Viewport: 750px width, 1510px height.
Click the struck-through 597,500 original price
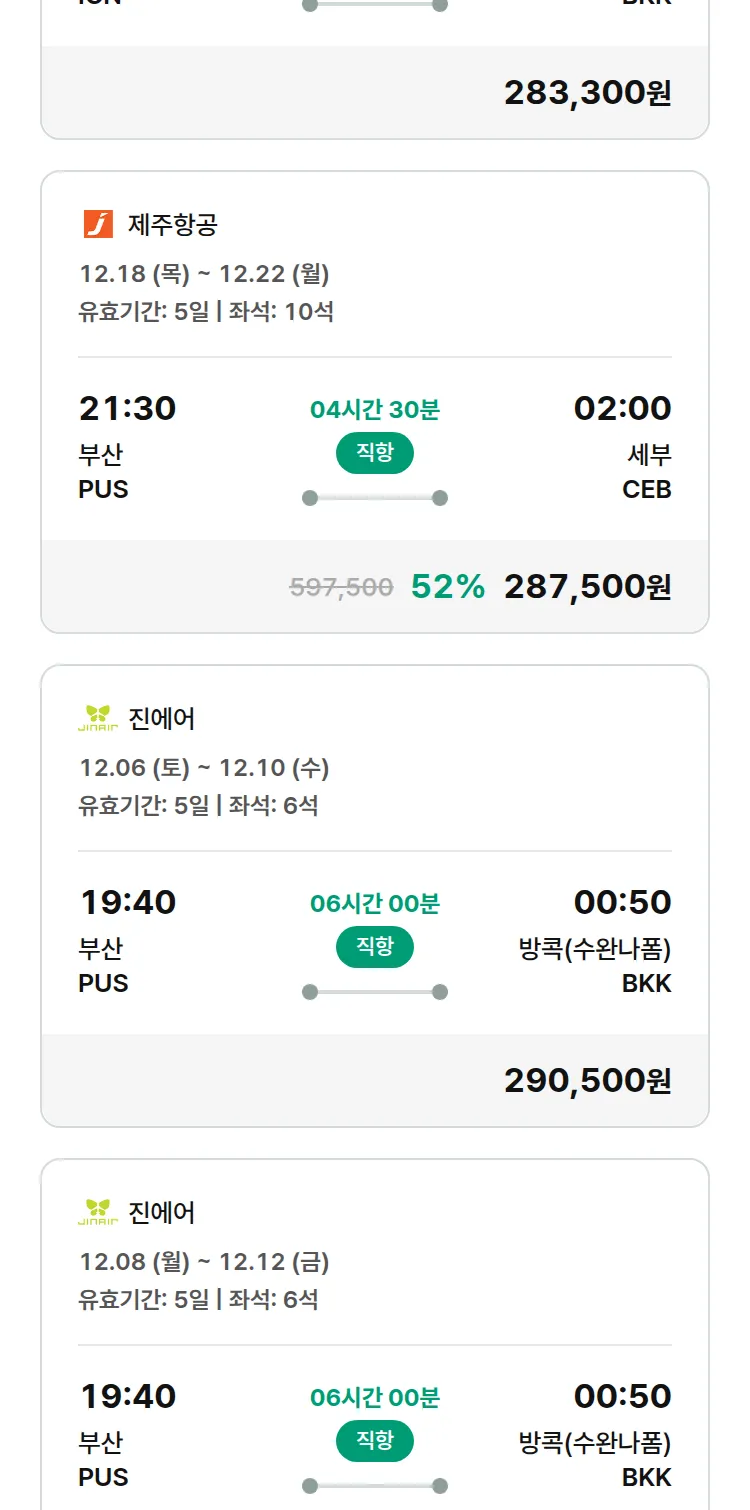[x=341, y=588]
